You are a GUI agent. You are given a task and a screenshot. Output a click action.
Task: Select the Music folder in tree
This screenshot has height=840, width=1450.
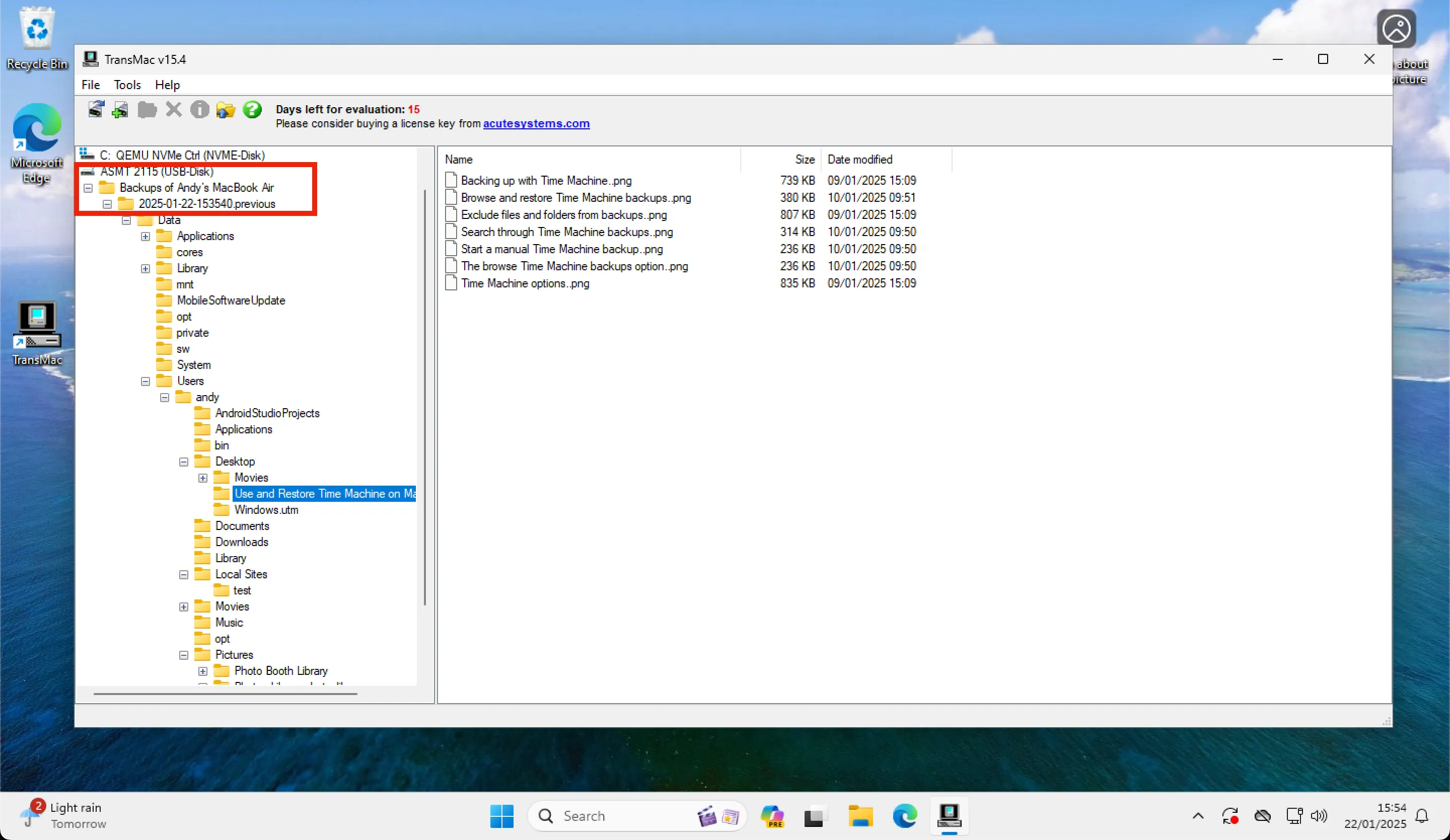[x=229, y=623]
